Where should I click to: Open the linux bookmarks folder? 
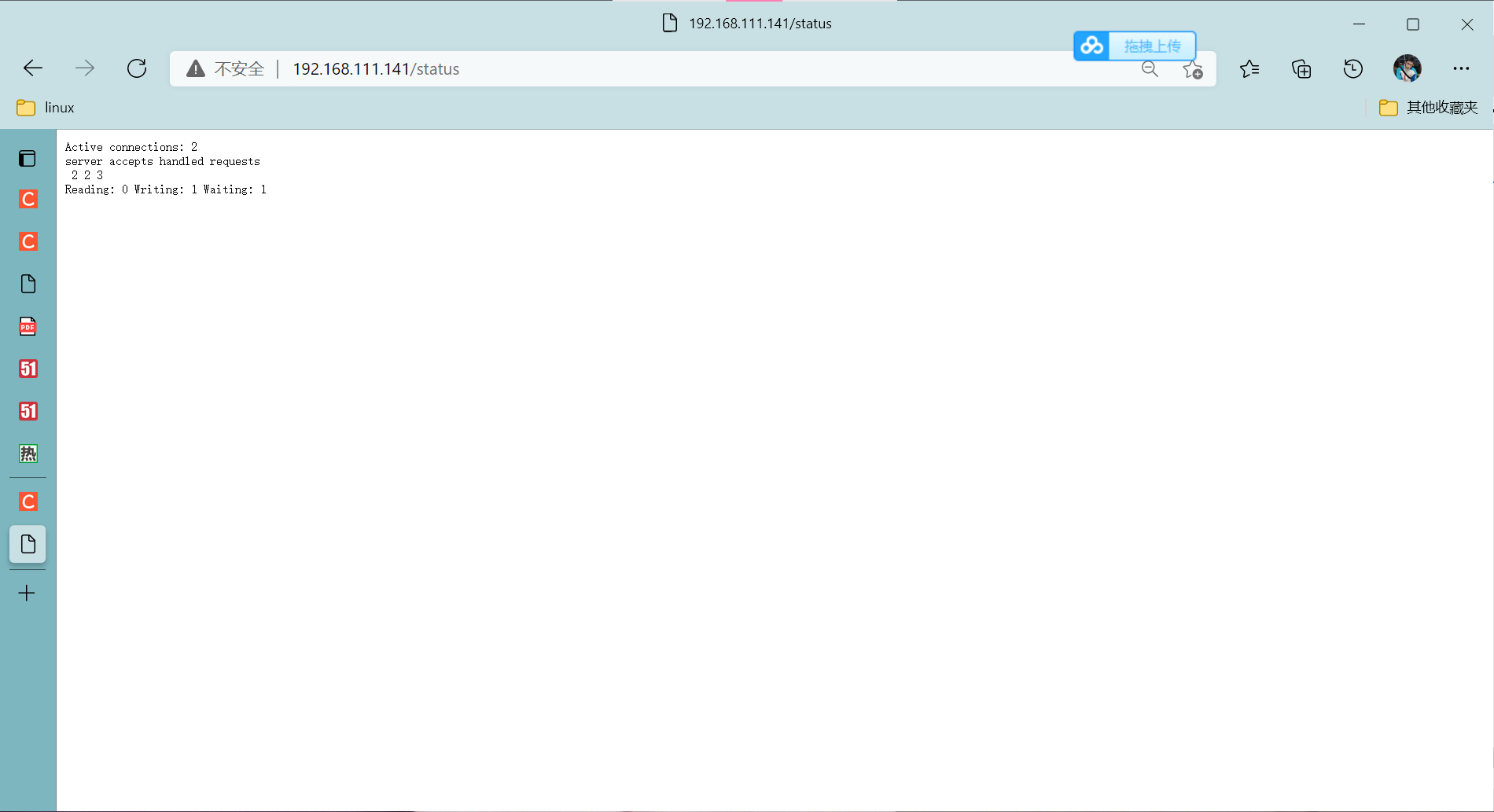click(x=46, y=108)
